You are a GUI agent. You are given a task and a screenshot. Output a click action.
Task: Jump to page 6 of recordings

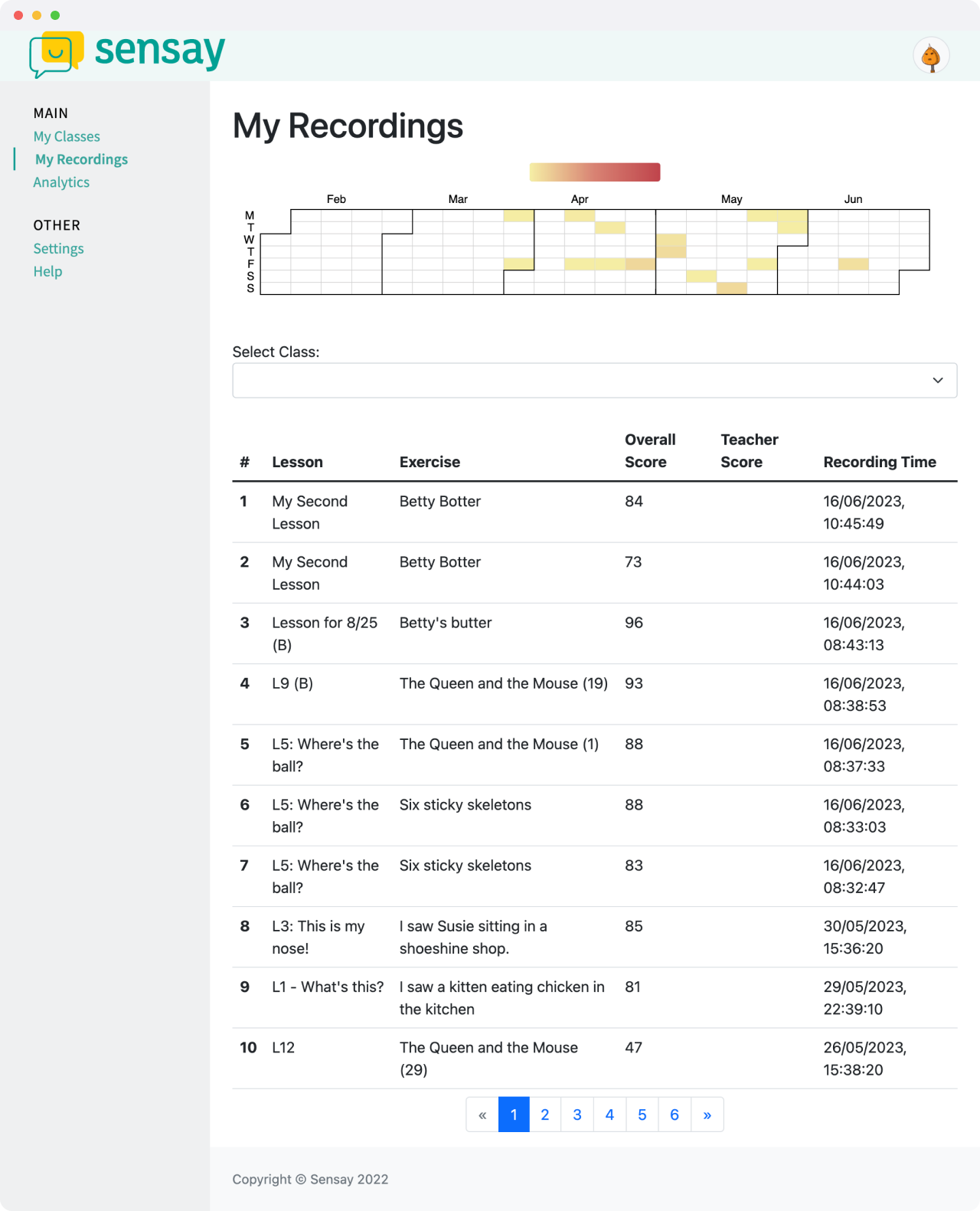[675, 1114]
